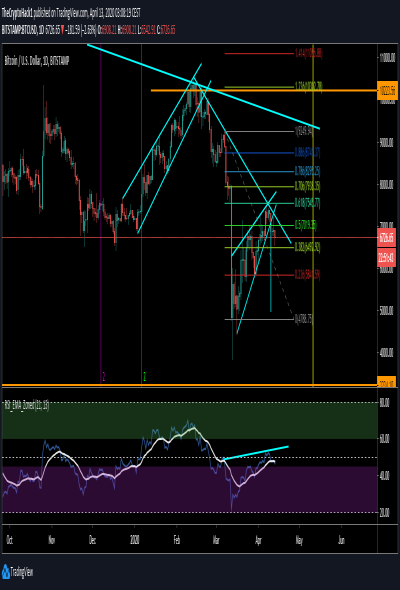Image resolution: width=400 pixels, height=590 pixels.
Task: Select the cyan RSI divergence trendline
Action: coord(256,453)
